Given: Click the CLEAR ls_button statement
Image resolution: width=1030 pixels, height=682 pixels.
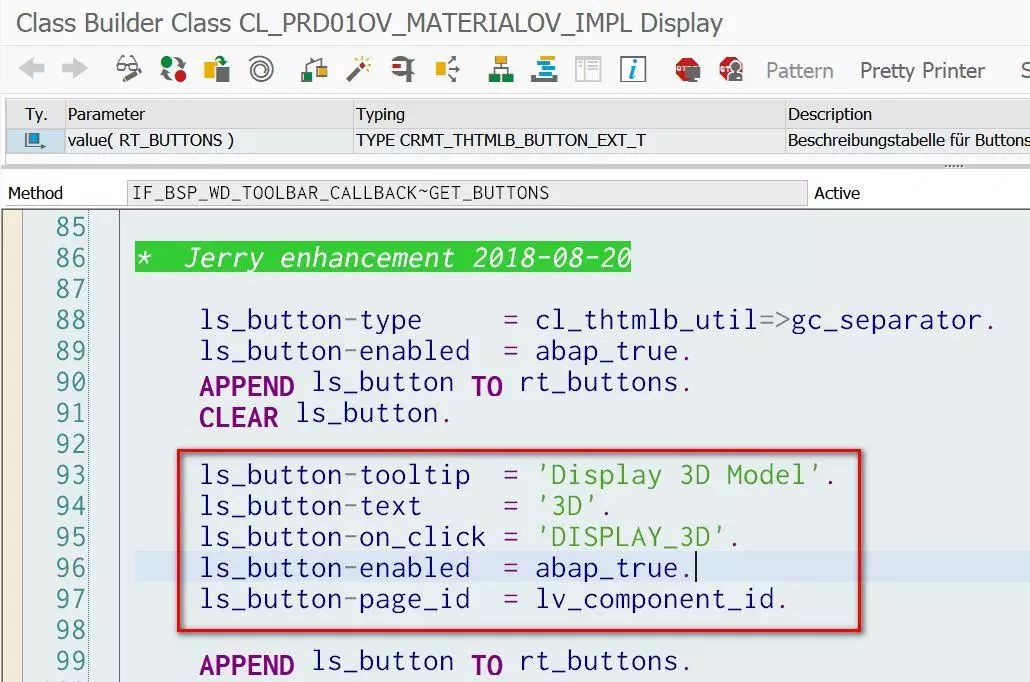Looking at the screenshot, I should coord(325,415).
